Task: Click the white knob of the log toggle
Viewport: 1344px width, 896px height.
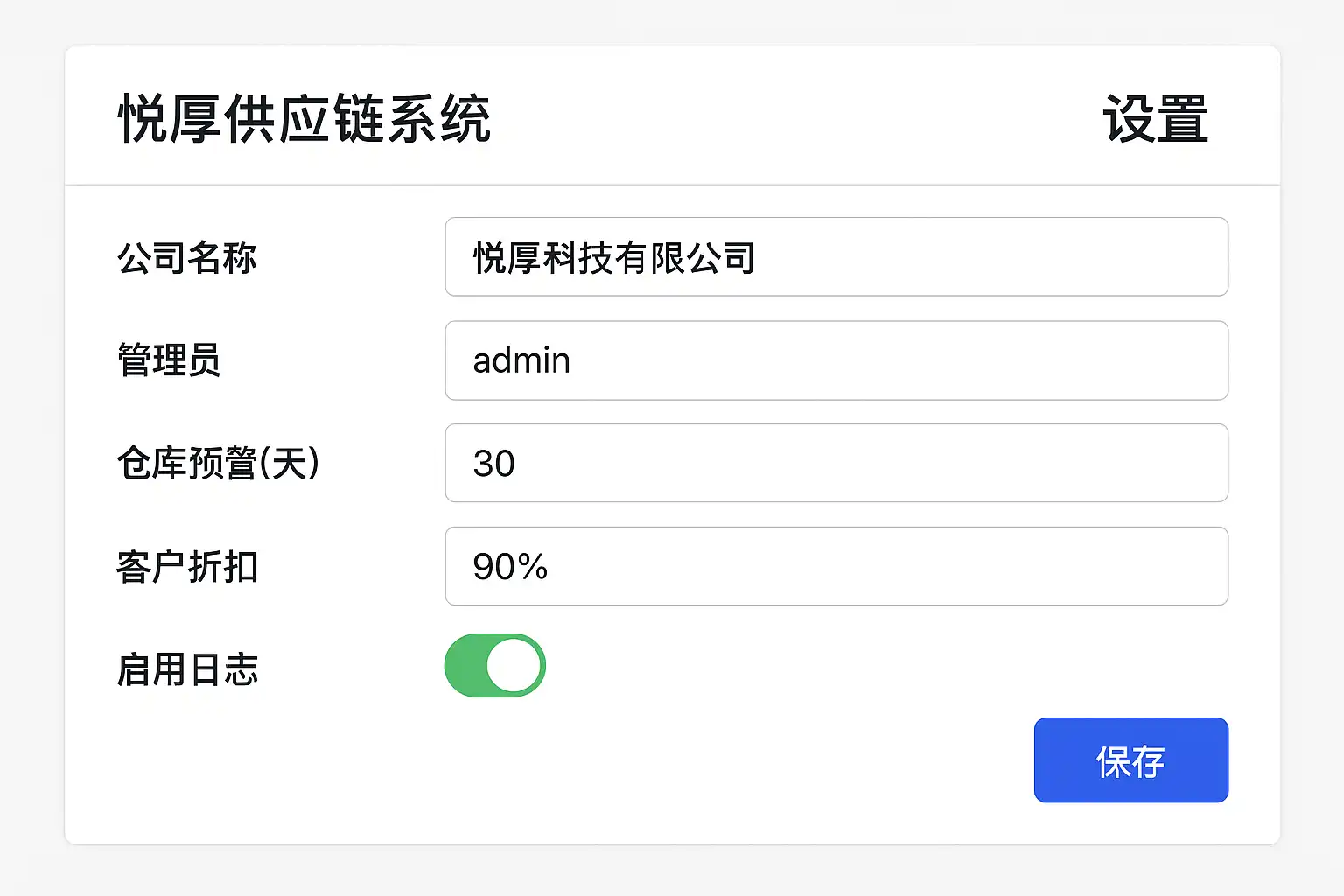Action: [x=514, y=666]
